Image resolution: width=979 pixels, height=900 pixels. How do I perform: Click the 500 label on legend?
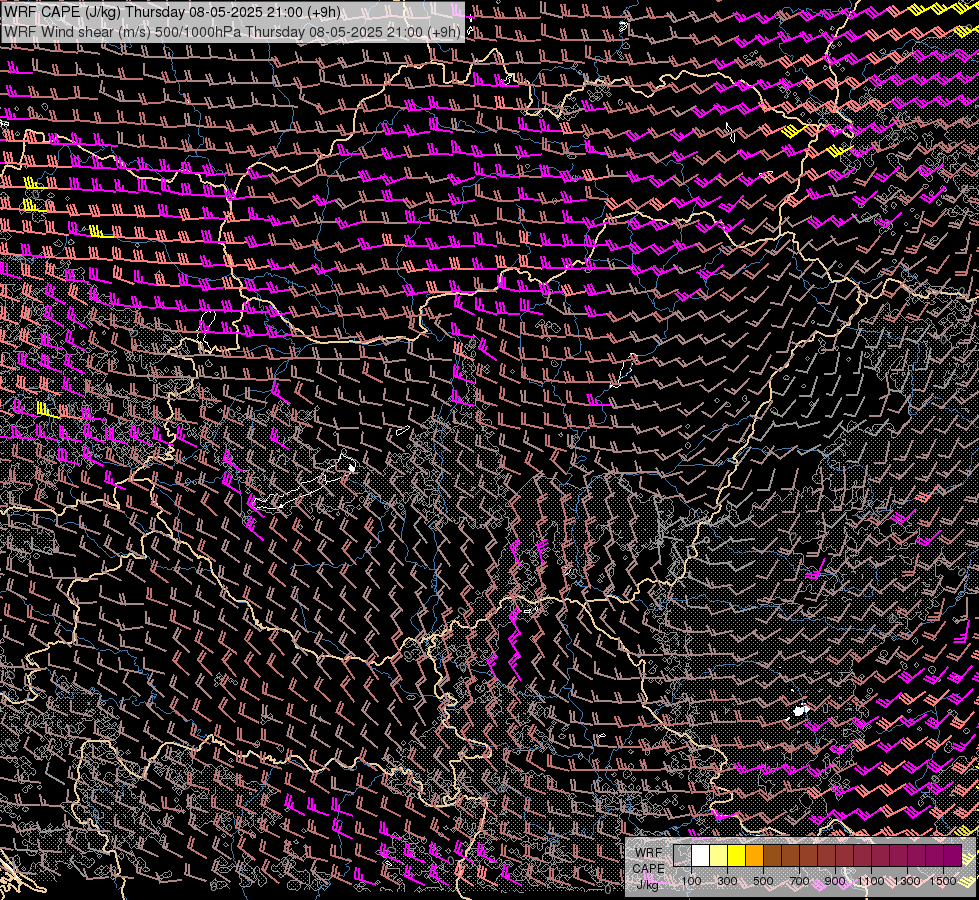pyautogui.click(x=763, y=881)
